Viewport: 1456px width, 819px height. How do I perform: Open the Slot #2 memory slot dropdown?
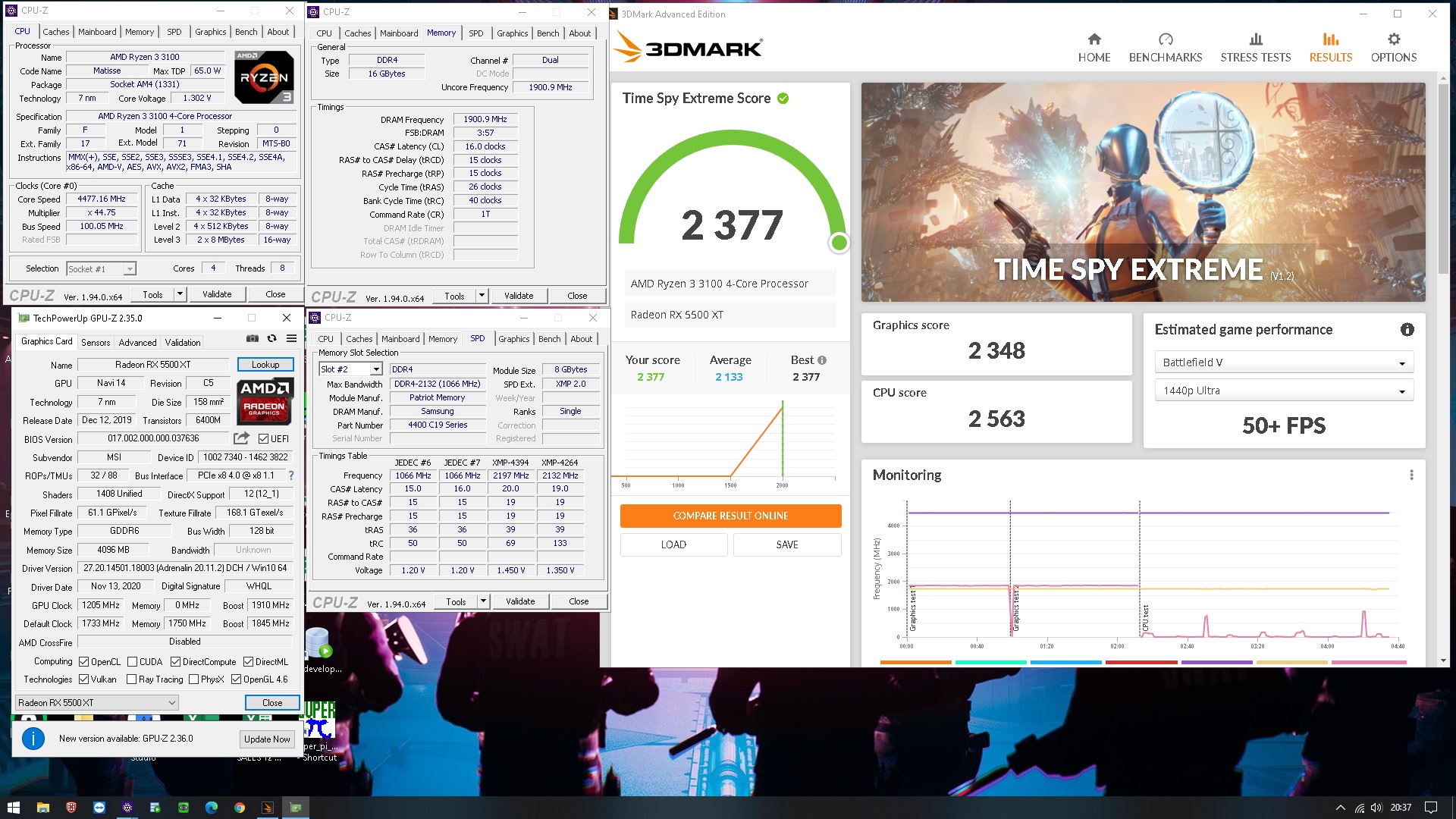point(350,369)
